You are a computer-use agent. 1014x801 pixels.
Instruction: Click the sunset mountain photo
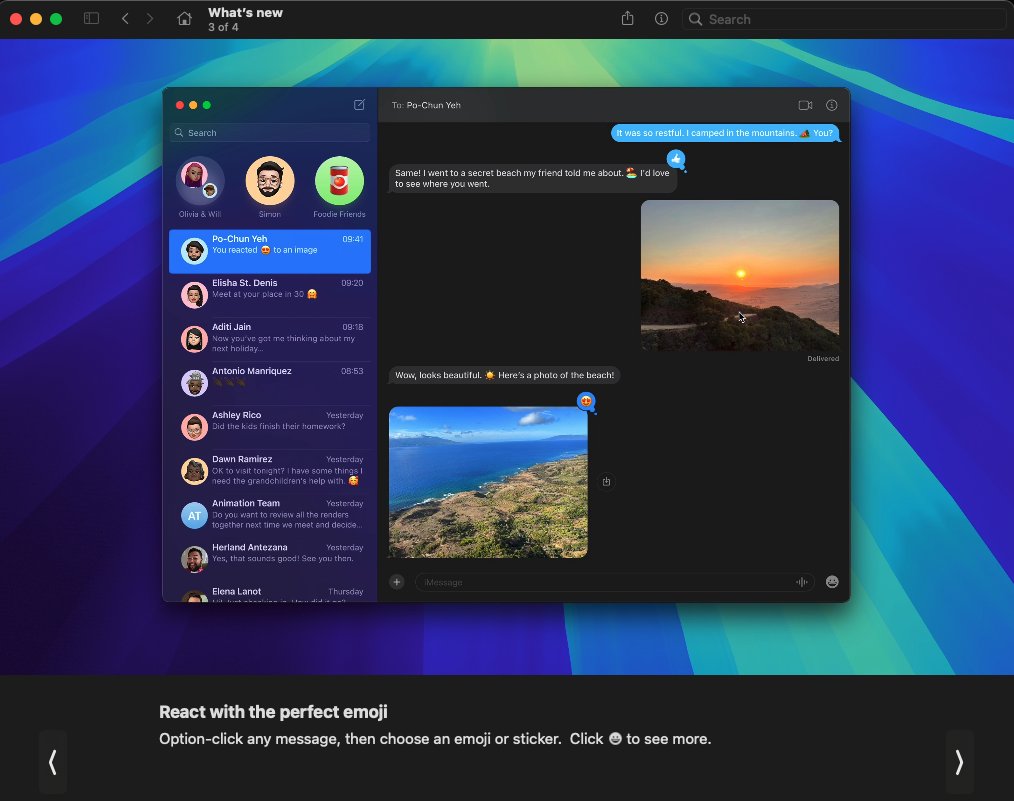click(x=740, y=275)
